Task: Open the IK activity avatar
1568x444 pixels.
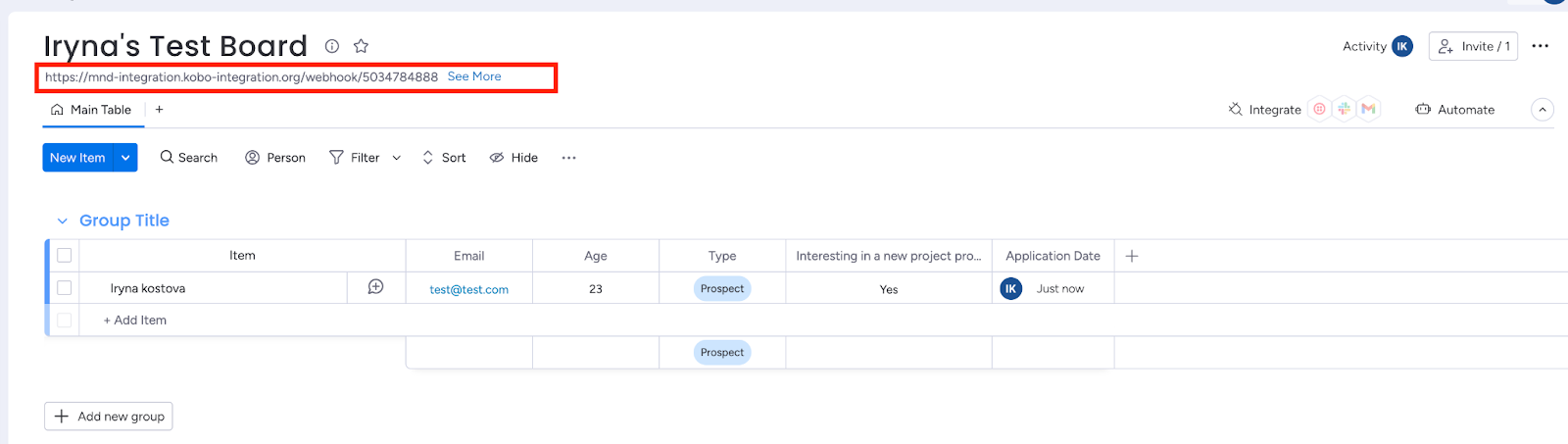Action: 1402,46
